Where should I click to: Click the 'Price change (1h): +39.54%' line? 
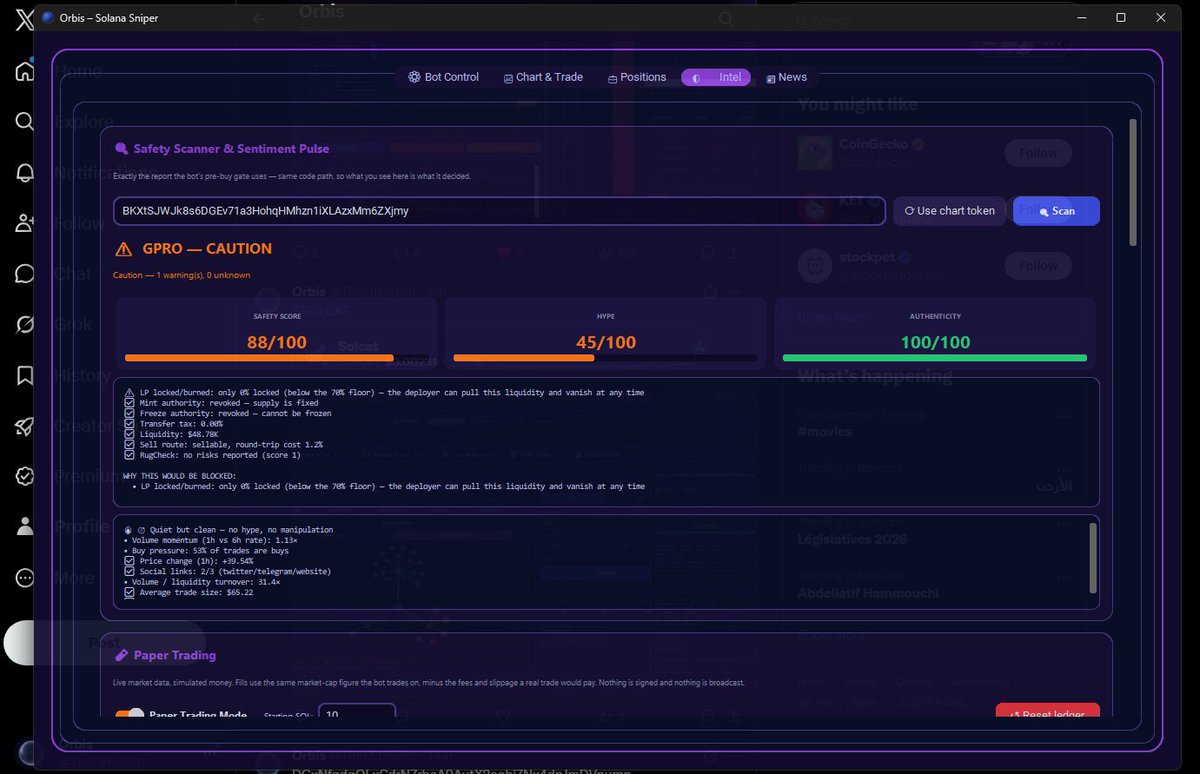189,561
